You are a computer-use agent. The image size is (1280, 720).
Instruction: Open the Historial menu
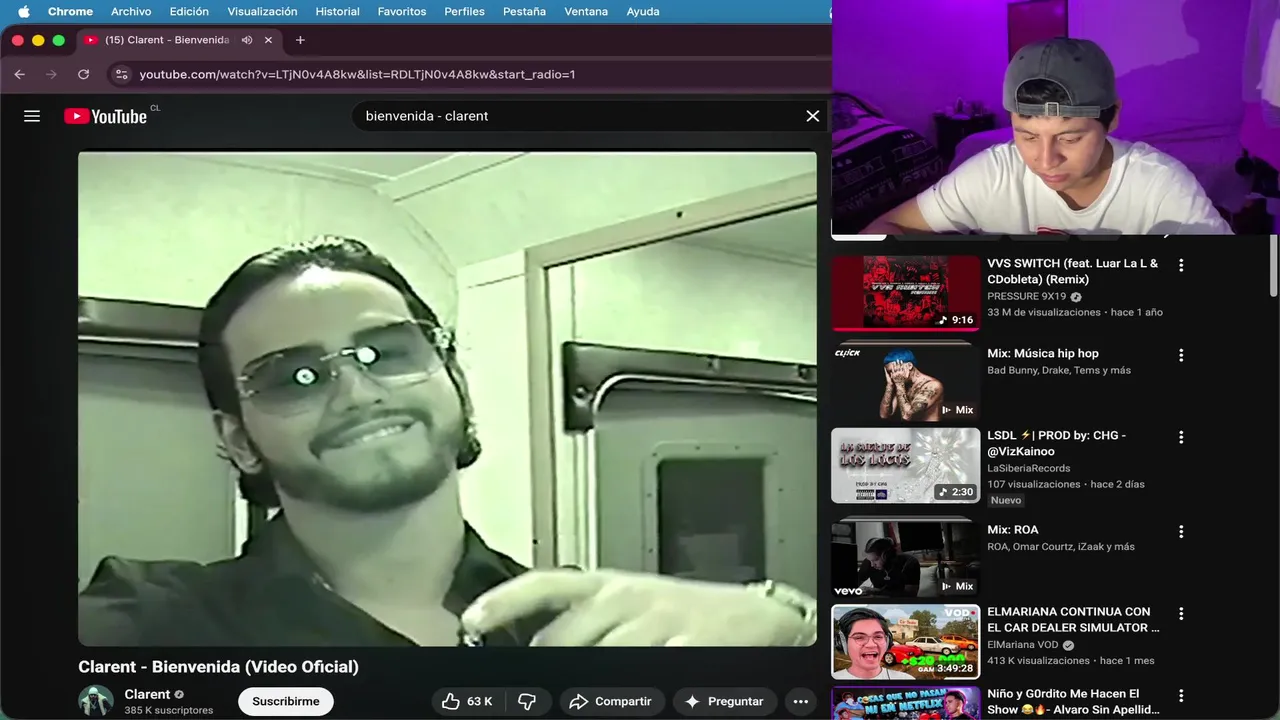(337, 11)
